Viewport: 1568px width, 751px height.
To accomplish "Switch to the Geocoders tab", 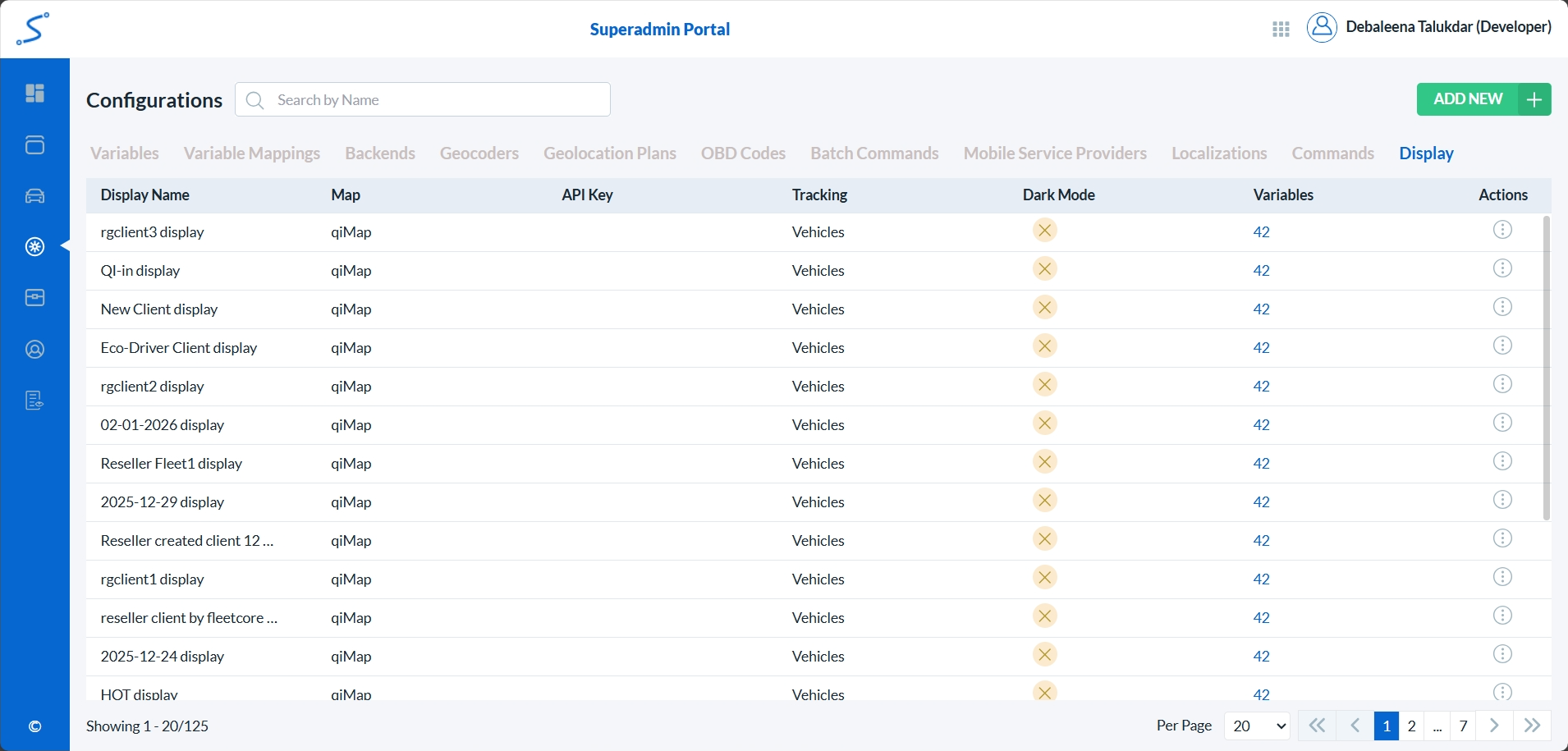I will (479, 153).
